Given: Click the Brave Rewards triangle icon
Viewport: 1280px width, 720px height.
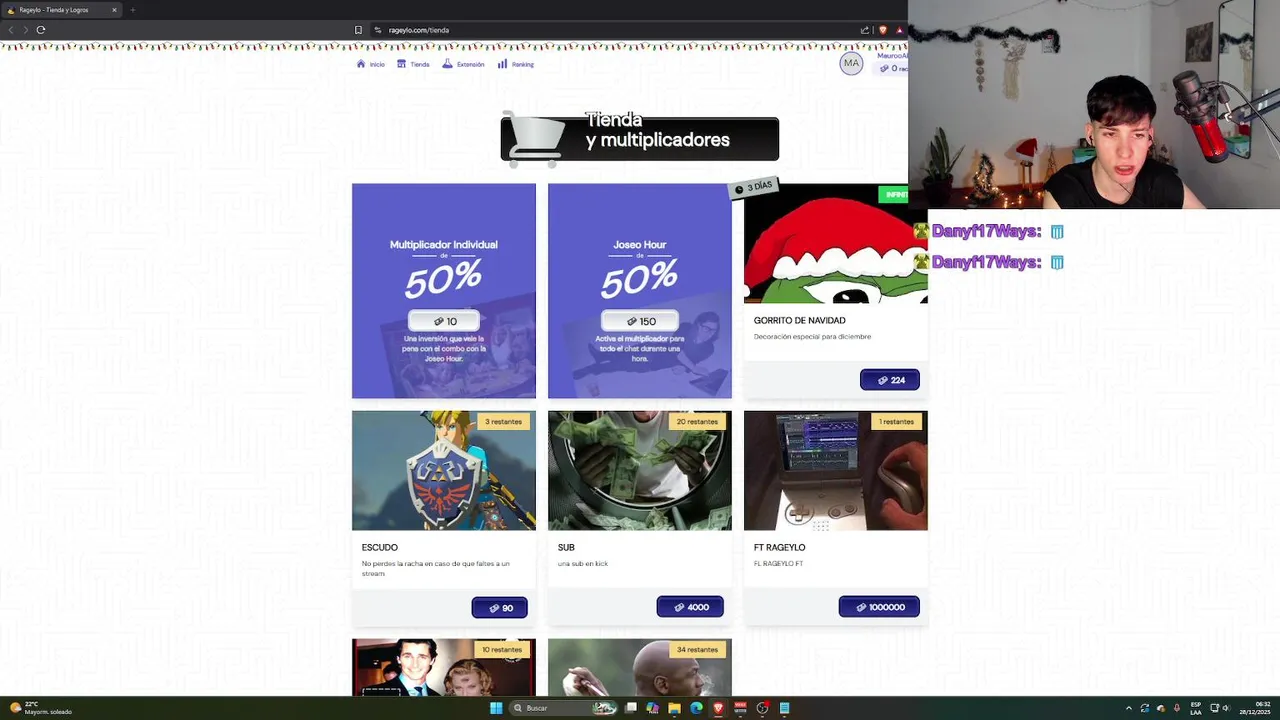Looking at the screenshot, I should [899, 30].
